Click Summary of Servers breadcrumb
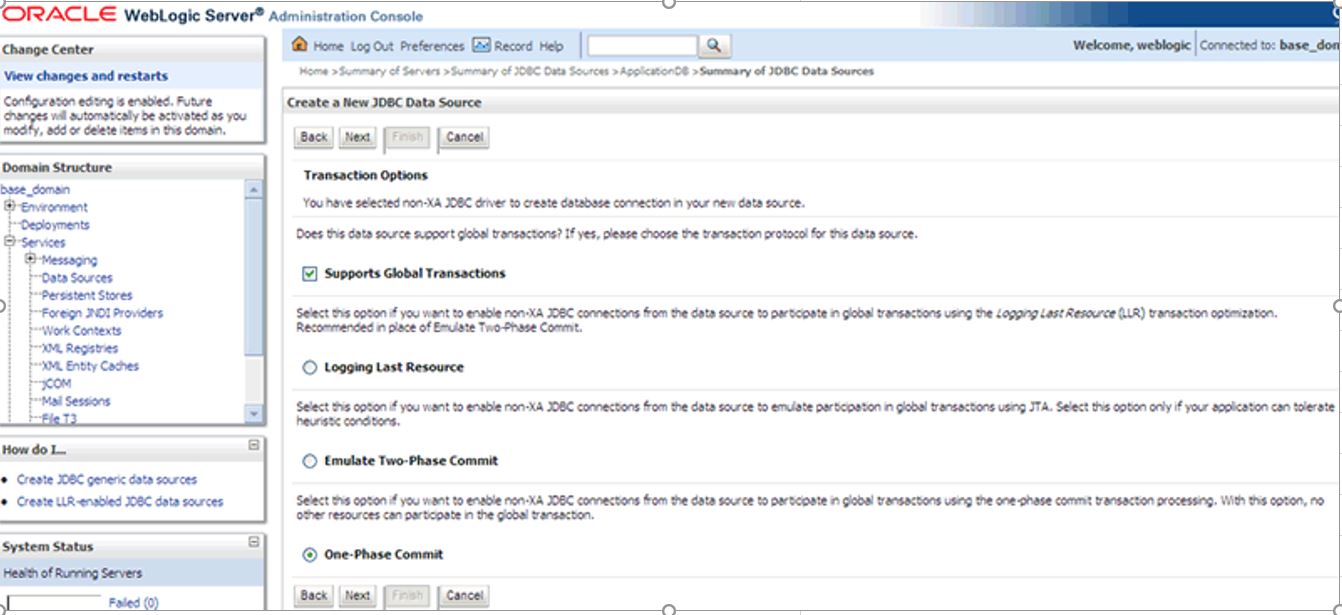The height and width of the screenshot is (615, 1342). (x=392, y=71)
